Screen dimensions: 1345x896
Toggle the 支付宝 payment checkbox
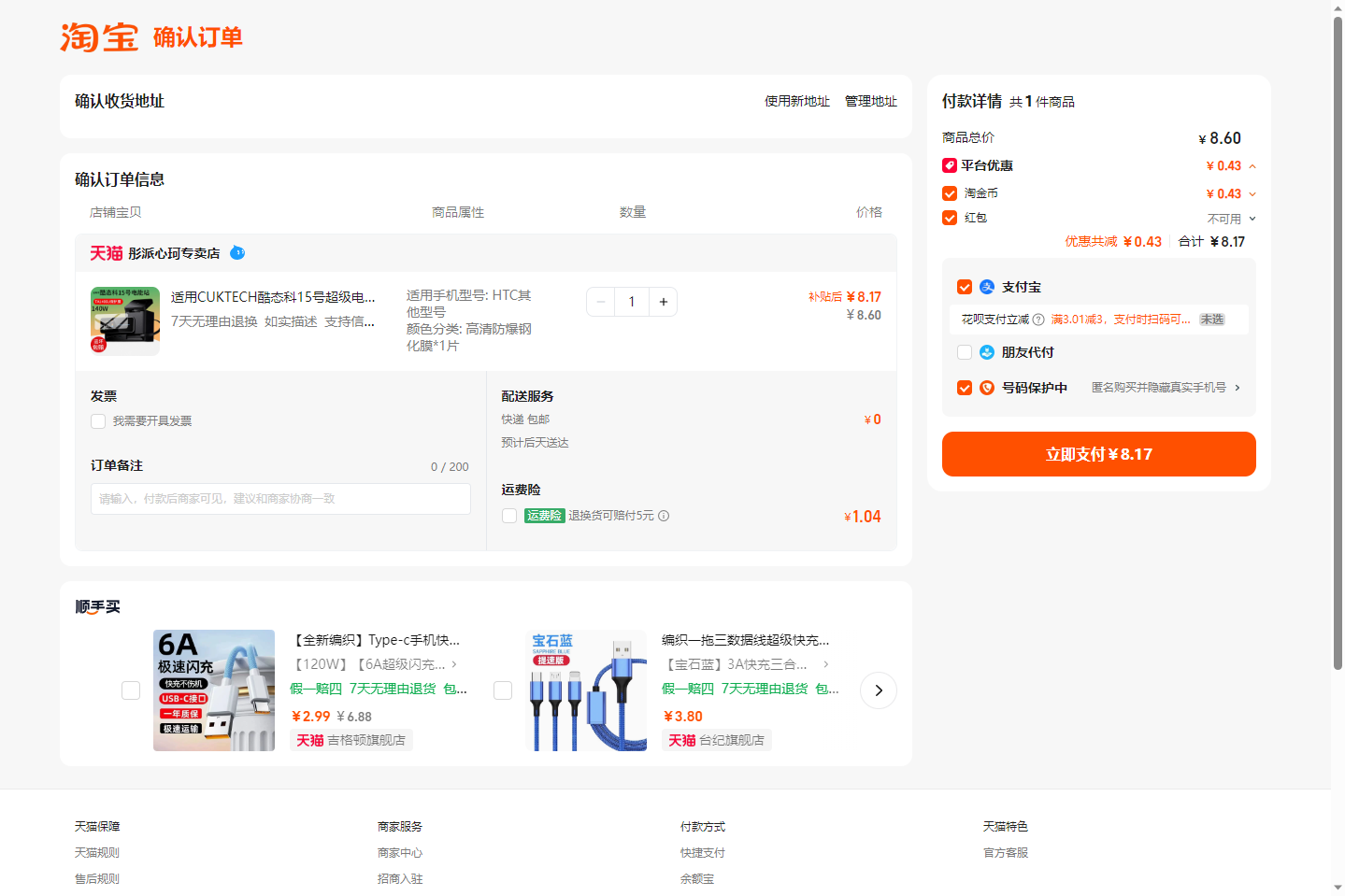(x=965, y=287)
